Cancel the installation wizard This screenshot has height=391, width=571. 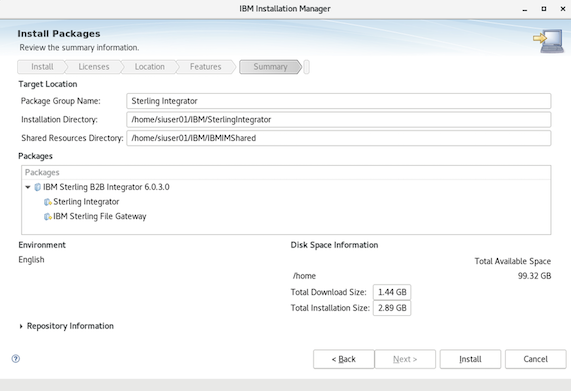tap(535, 359)
